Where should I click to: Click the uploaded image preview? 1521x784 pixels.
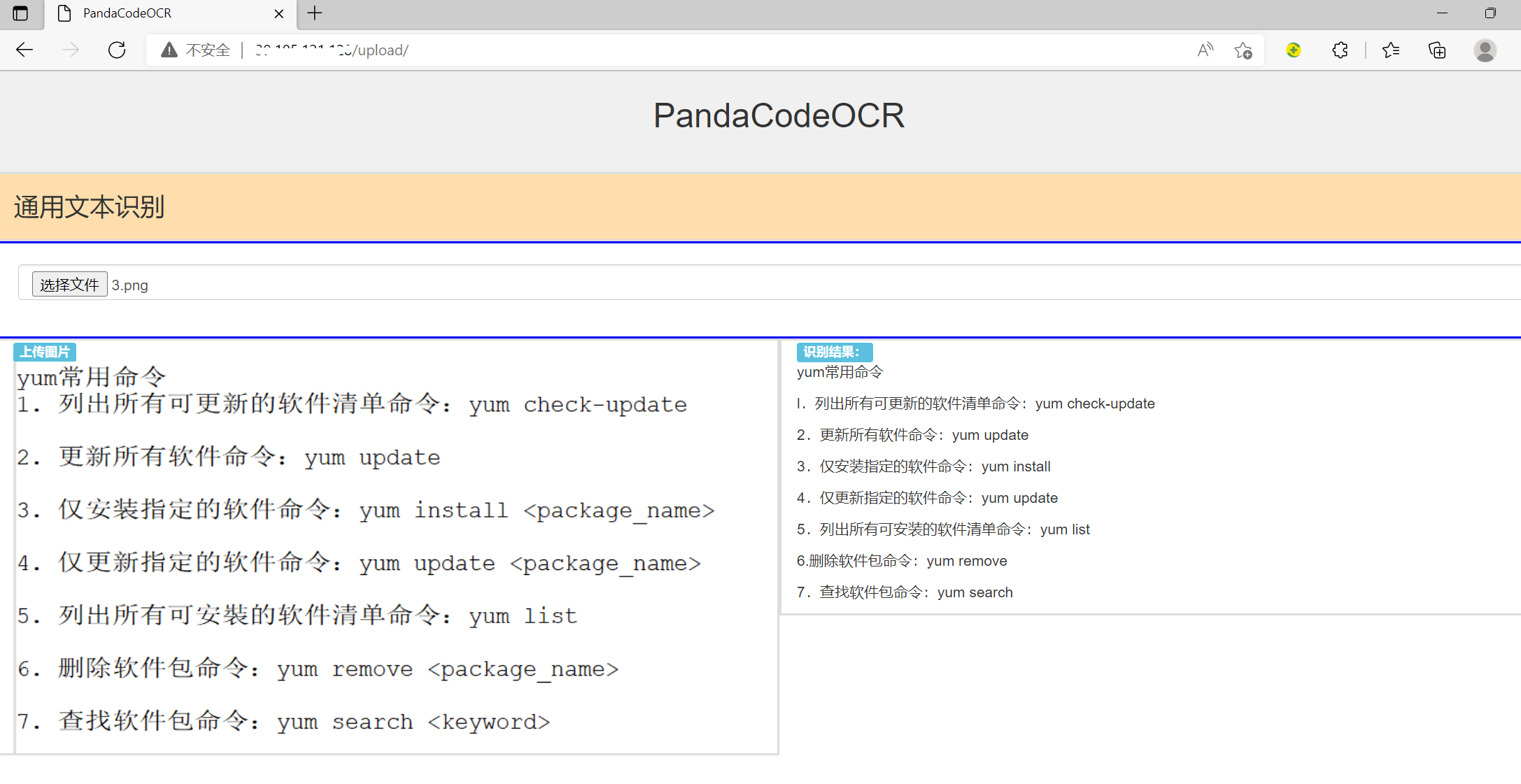tap(396, 557)
